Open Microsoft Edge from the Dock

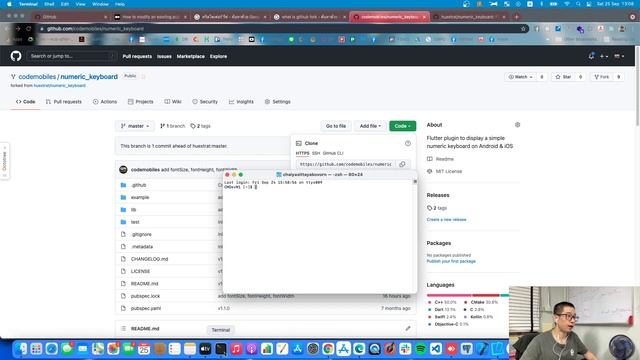click(x=359, y=349)
